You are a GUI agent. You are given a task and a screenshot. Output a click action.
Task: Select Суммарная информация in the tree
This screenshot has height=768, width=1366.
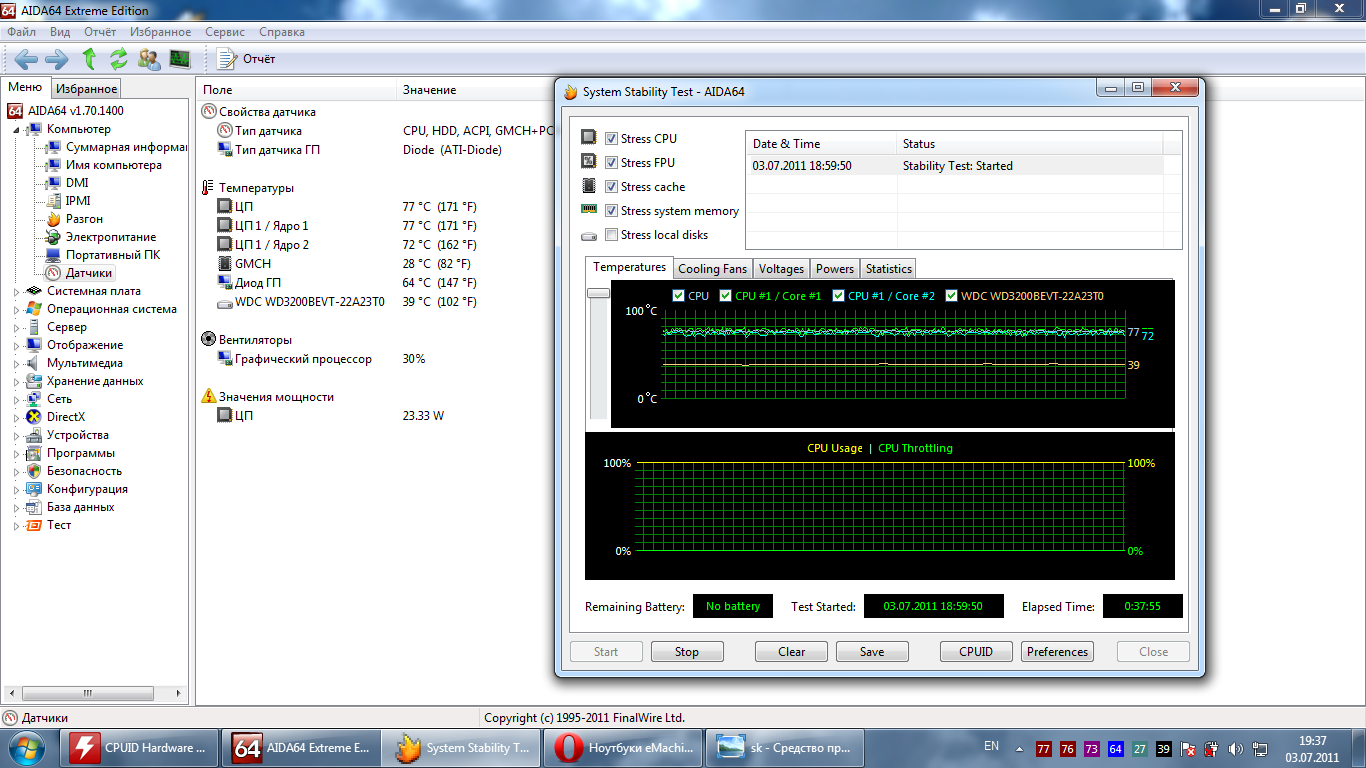pos(126,147)
